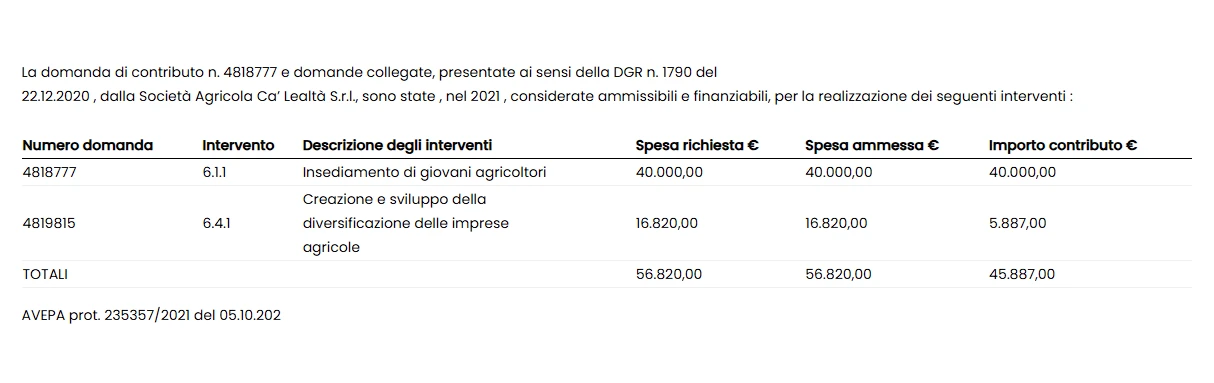The width and height of the screenshot is (1214, 383).
Task: Select domanda number 4818777 in the table
Action: (x=49, y=172)
